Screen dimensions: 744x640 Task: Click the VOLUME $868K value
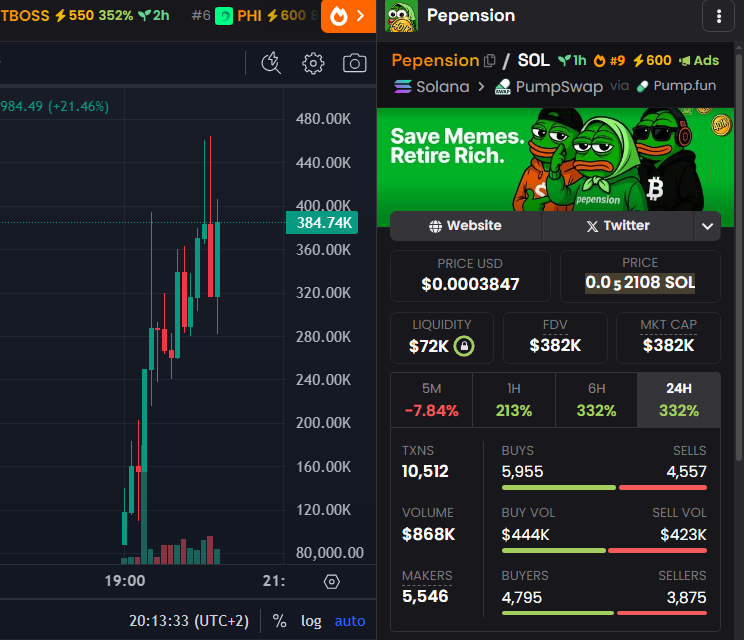pyautogui.click(x=428, y=535)
